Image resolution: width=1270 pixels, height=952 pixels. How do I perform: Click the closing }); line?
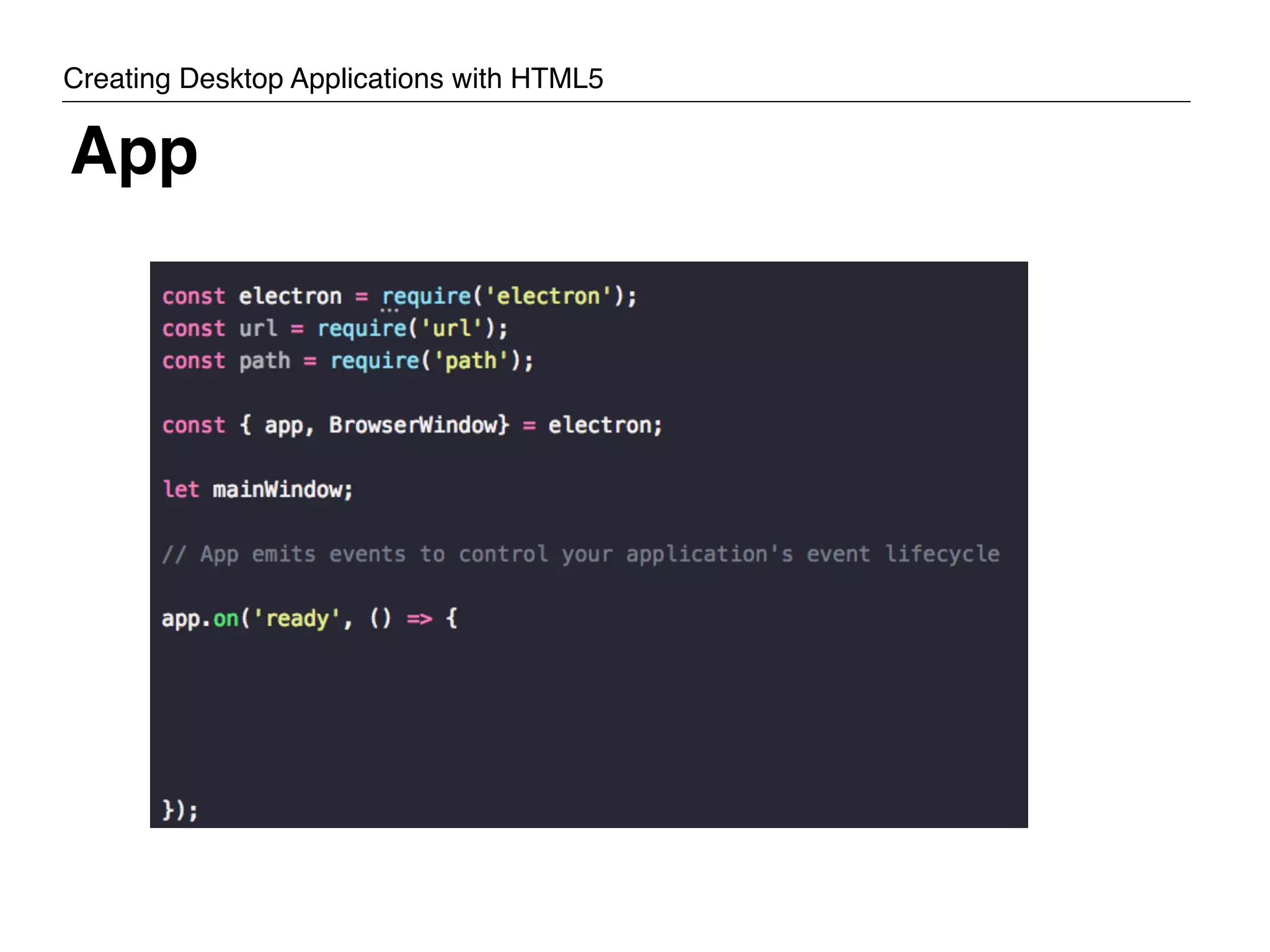point(180,810)
